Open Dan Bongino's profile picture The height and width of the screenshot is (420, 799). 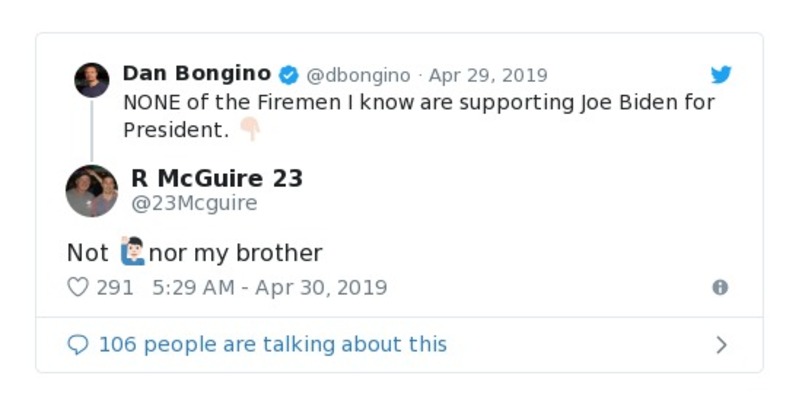click(92, 80)
